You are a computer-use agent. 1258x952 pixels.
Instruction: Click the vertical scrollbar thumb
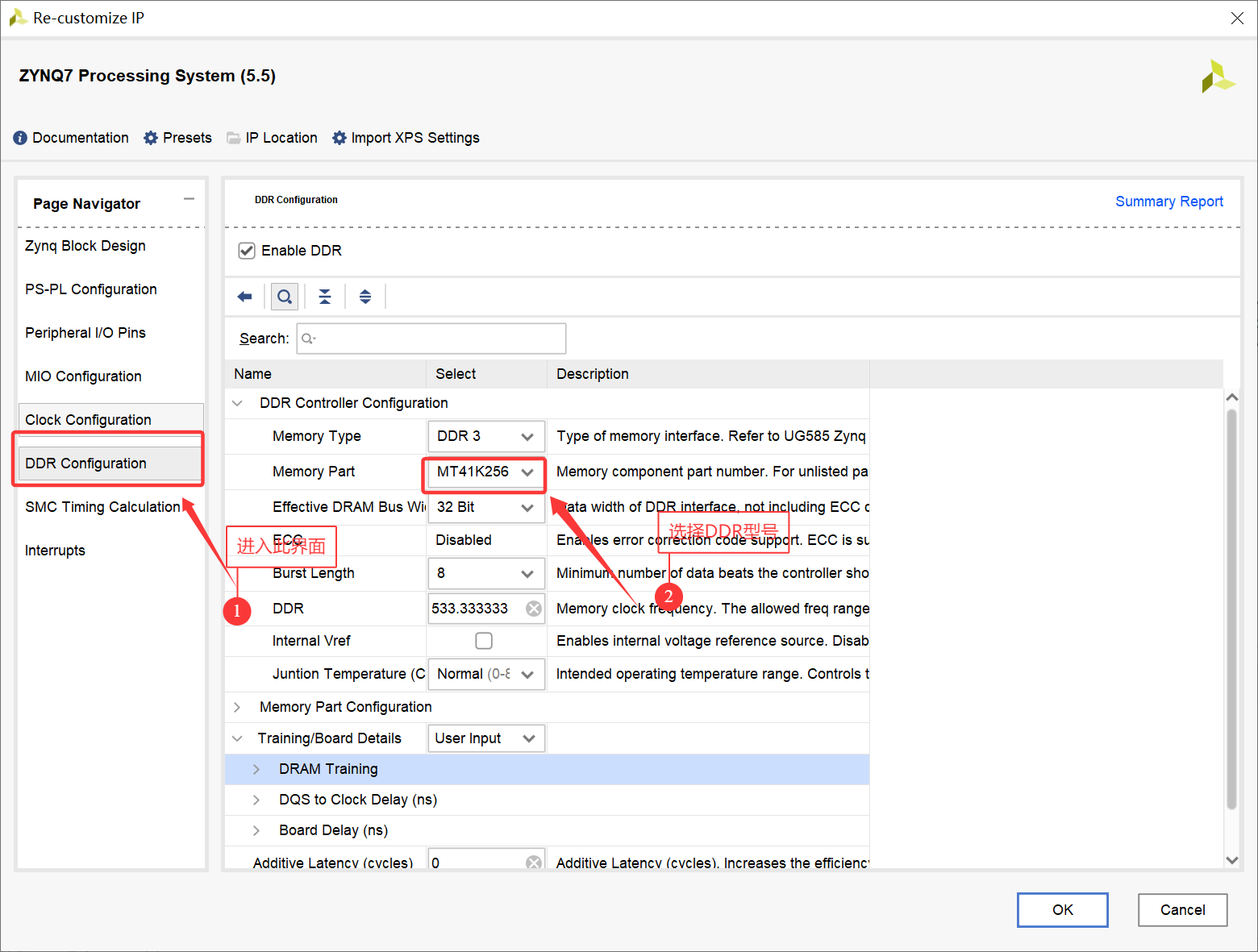1231,609
